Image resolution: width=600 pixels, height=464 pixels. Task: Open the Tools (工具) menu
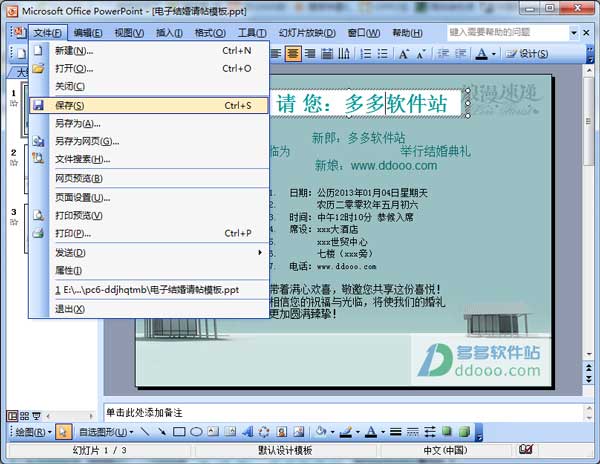pyautogui.click(x=252, y=33)
